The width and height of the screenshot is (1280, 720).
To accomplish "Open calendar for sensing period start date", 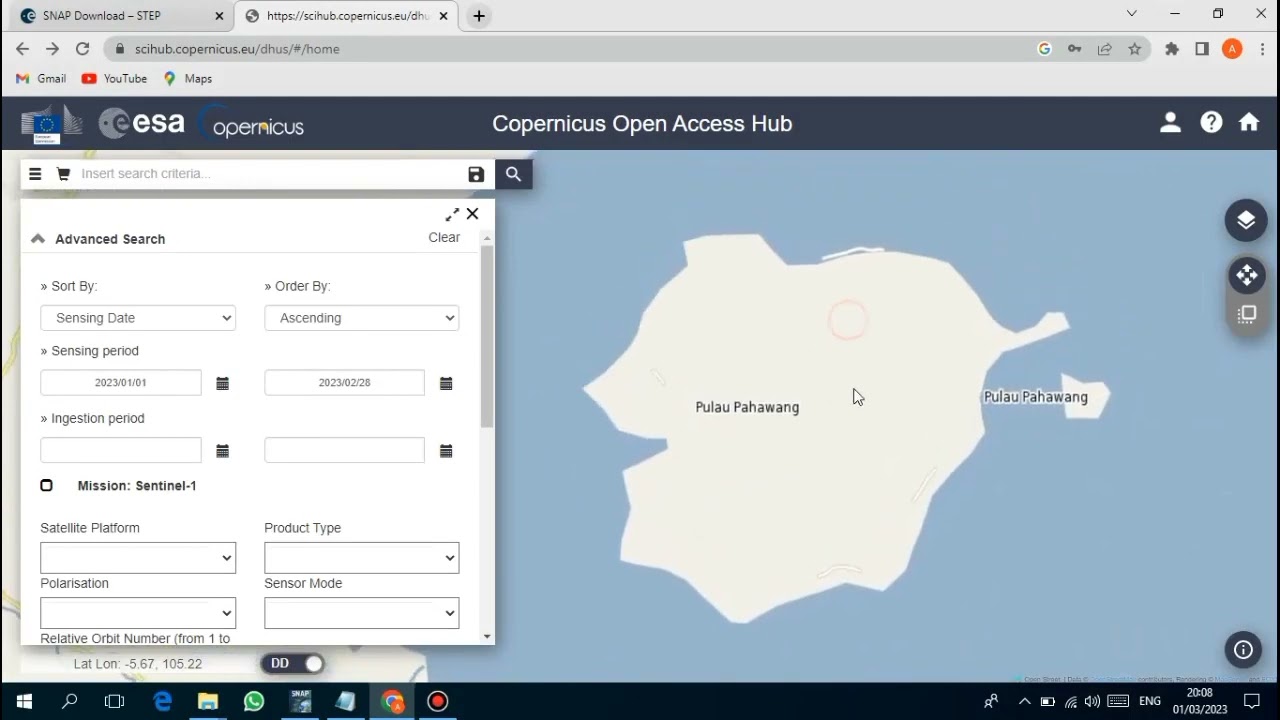I will pyautogui.click(x=223, y=383).
